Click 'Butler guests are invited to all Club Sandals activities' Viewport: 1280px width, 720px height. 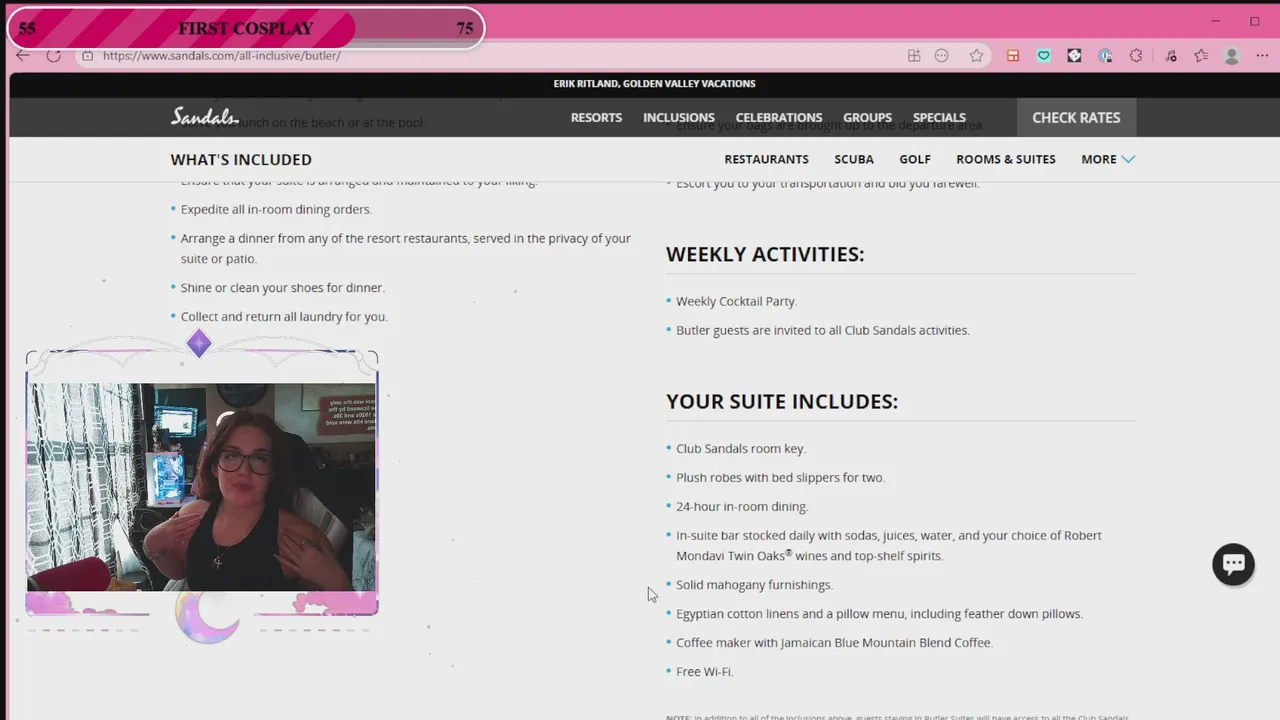pyautogui.click(x=822, y=330)
